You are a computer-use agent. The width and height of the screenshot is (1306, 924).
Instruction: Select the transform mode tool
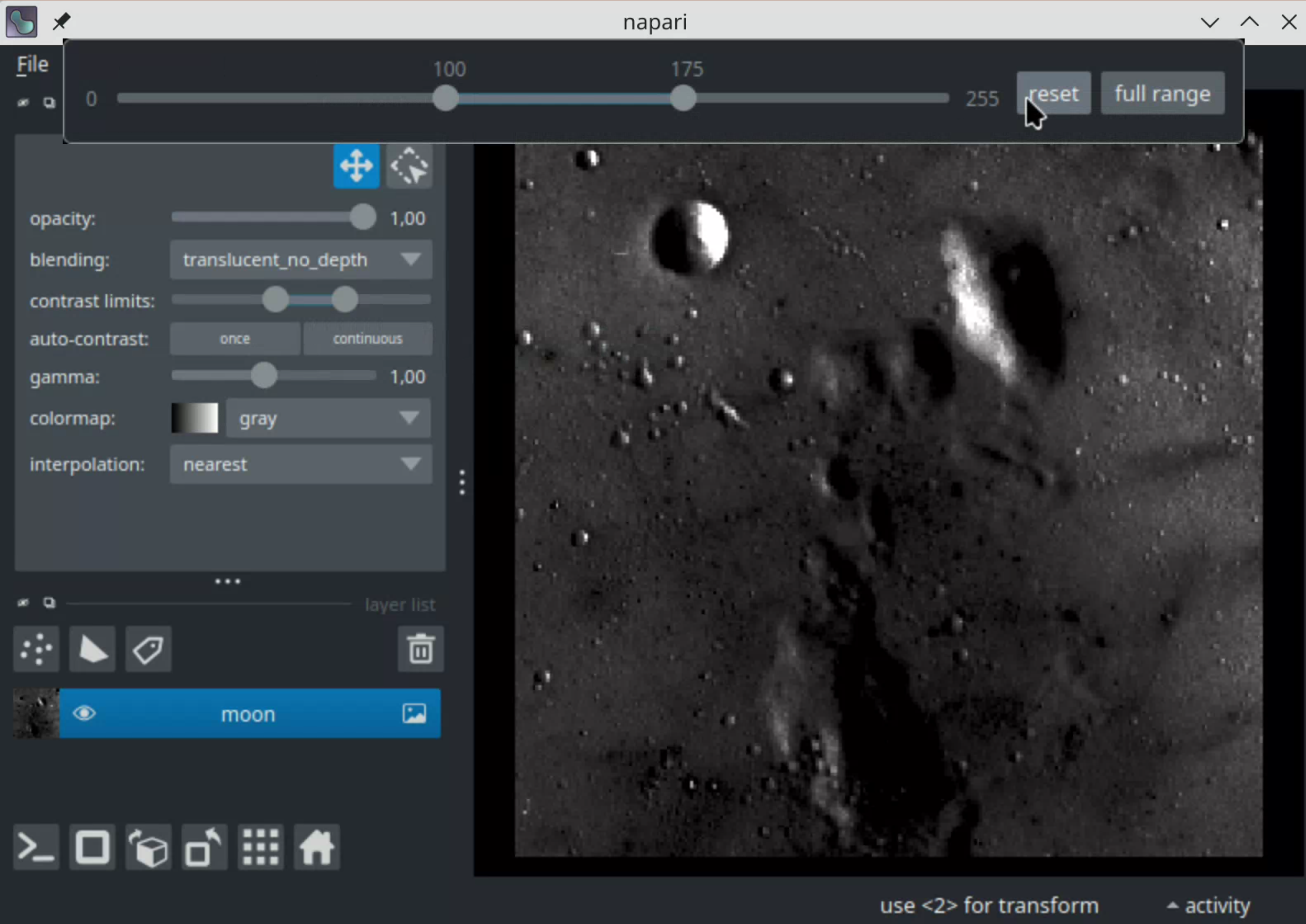tap(409, 166)
